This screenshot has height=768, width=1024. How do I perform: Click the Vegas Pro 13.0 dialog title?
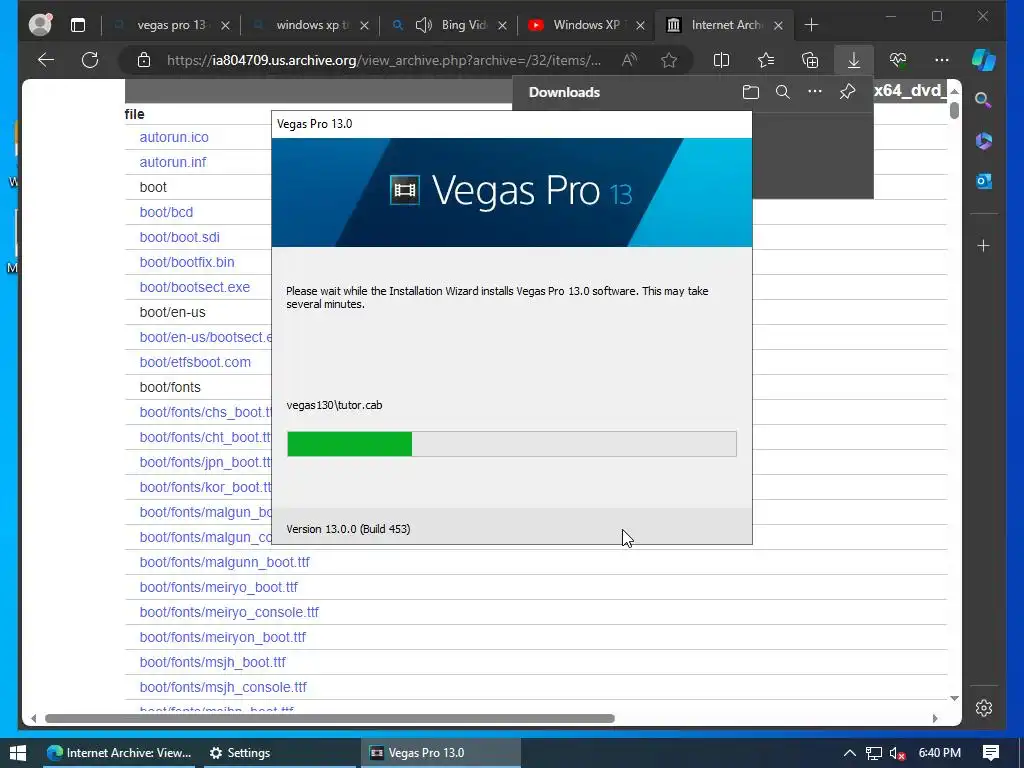click(x=315, y=124)
